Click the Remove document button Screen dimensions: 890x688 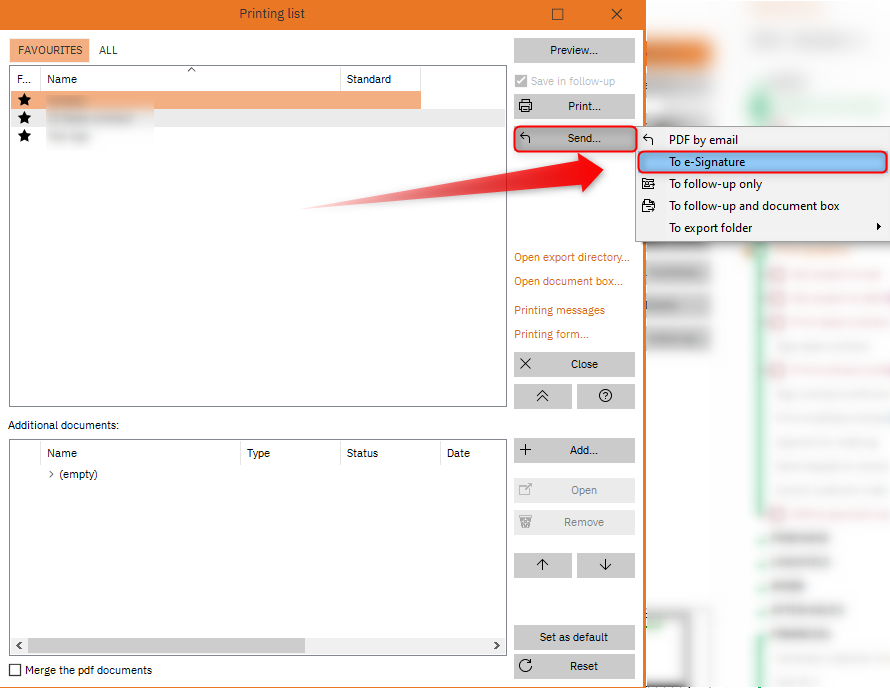pyautogui.click(x=574, y=522)
